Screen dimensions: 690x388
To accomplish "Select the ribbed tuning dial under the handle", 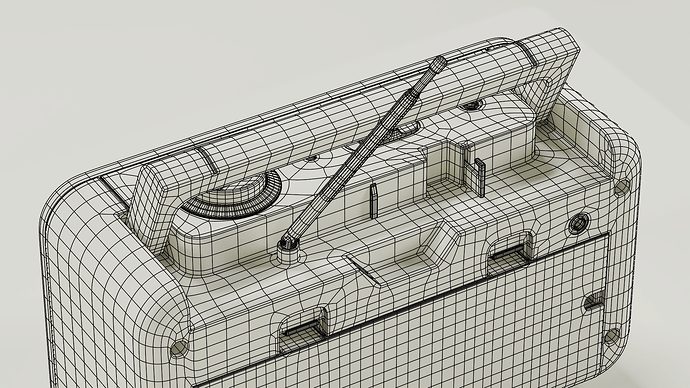I will click(232, 194).
